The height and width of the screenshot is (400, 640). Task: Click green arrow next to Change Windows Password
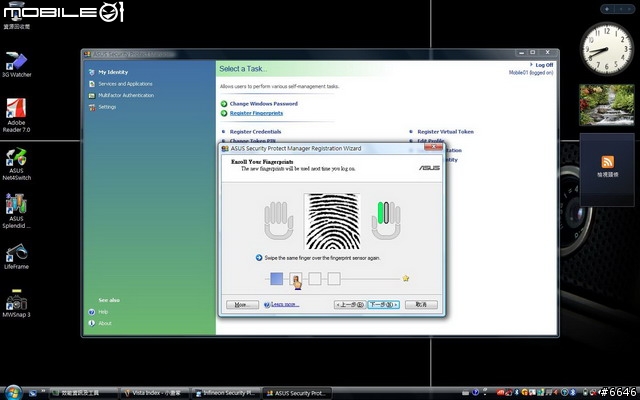click(x=224, y=104)
